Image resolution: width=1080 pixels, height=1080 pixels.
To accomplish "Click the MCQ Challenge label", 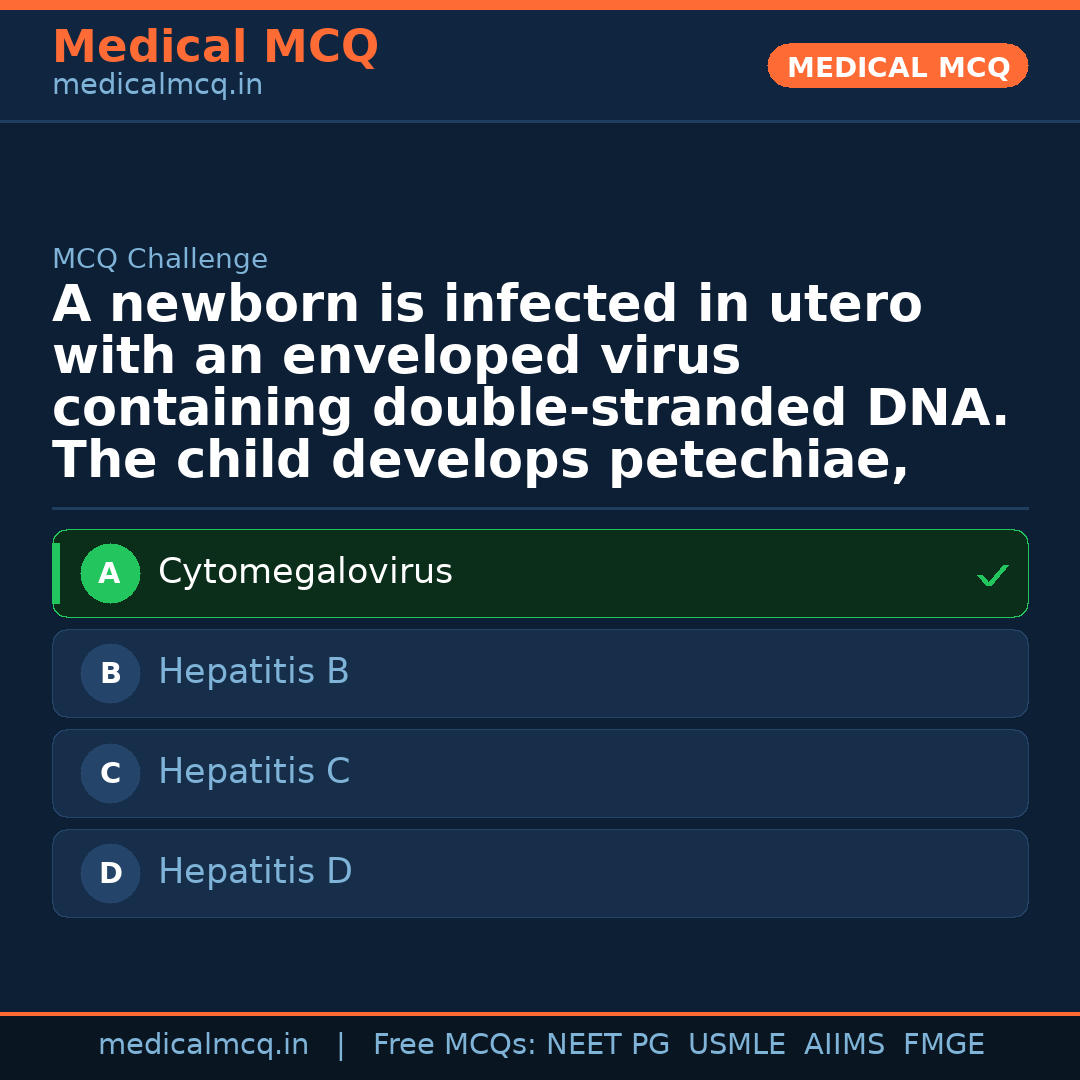I will (x=160, y=259).
